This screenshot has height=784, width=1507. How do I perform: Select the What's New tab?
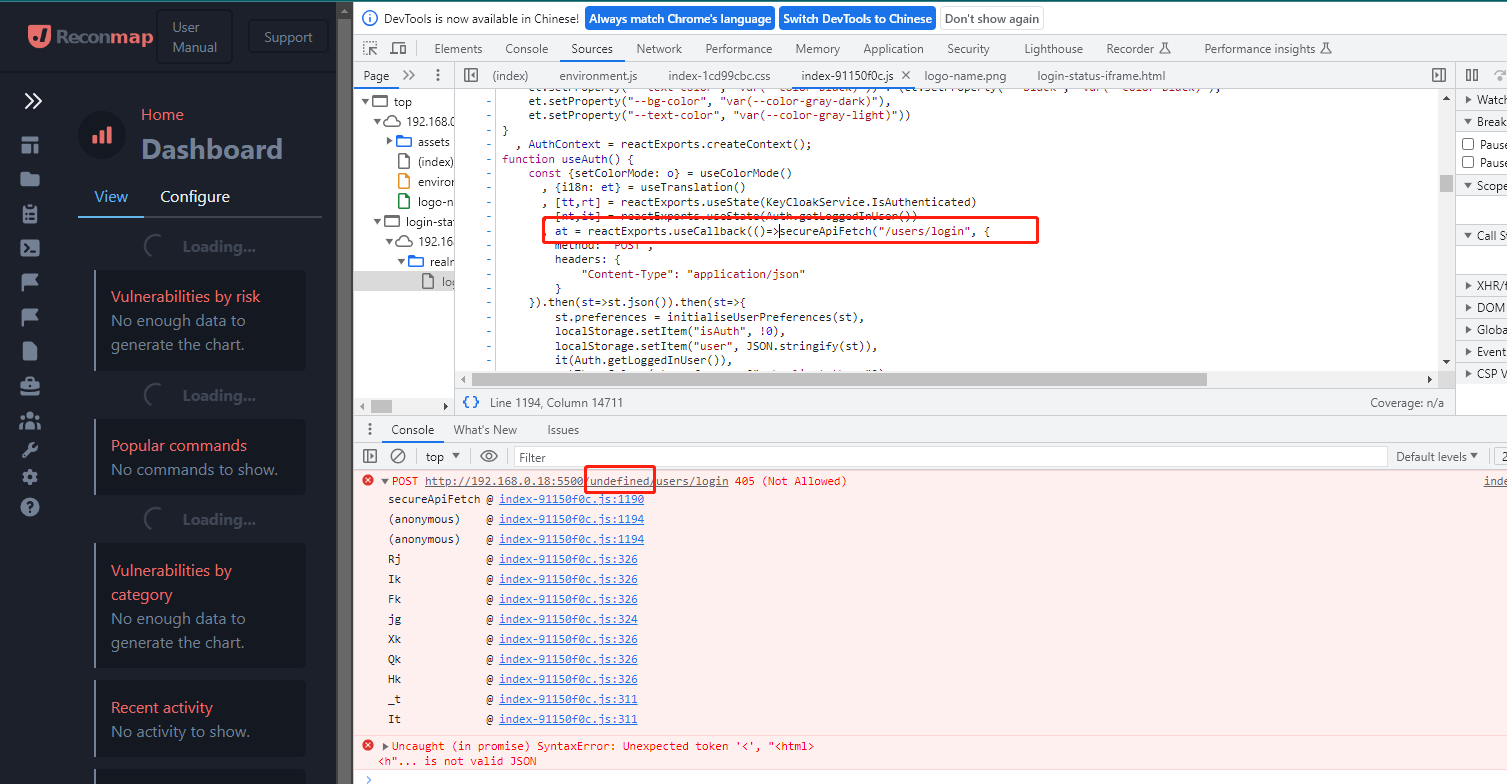coord(485,429)
